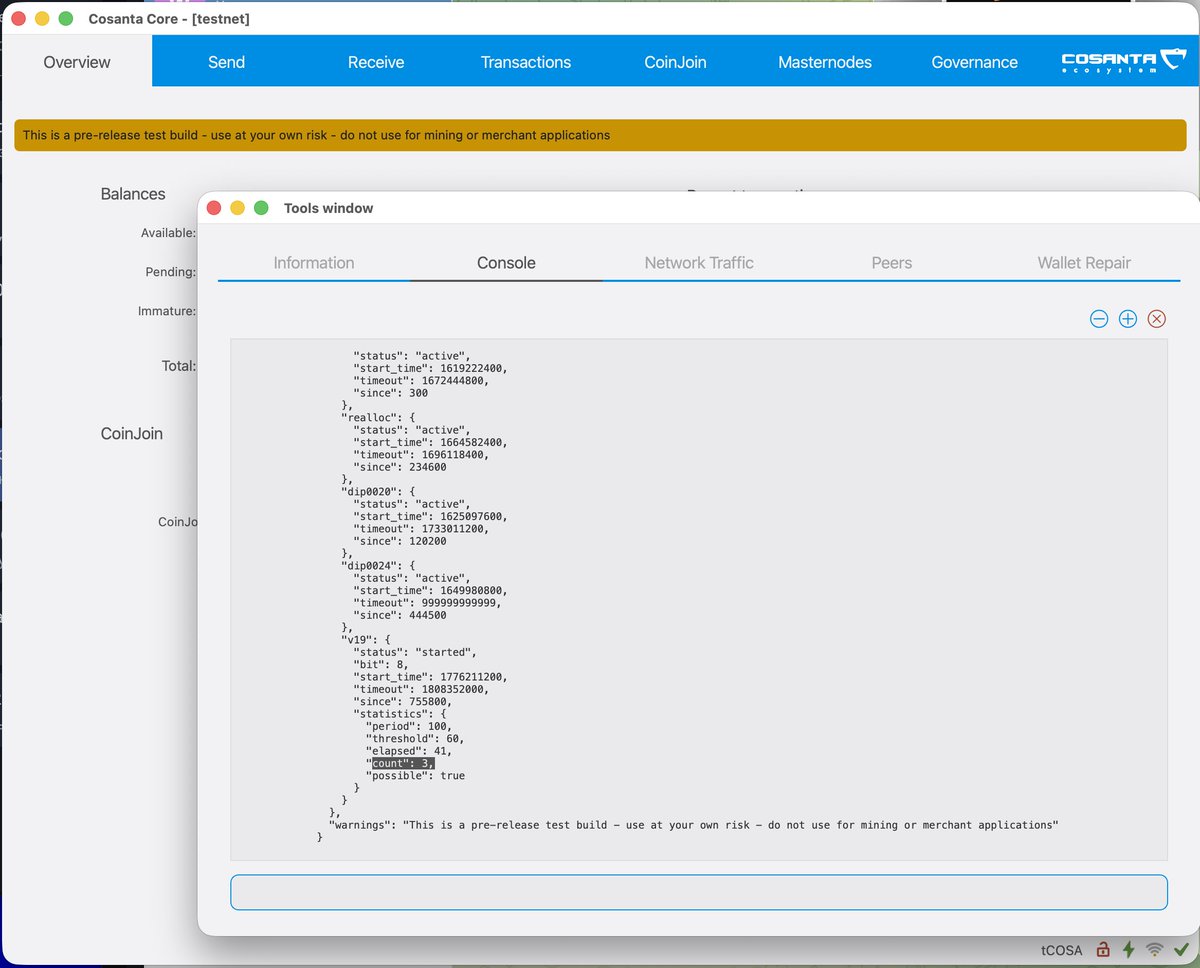Minimize the Tools window with yellow button
This screenshot has width=1200, height=968.
point(237,208)
